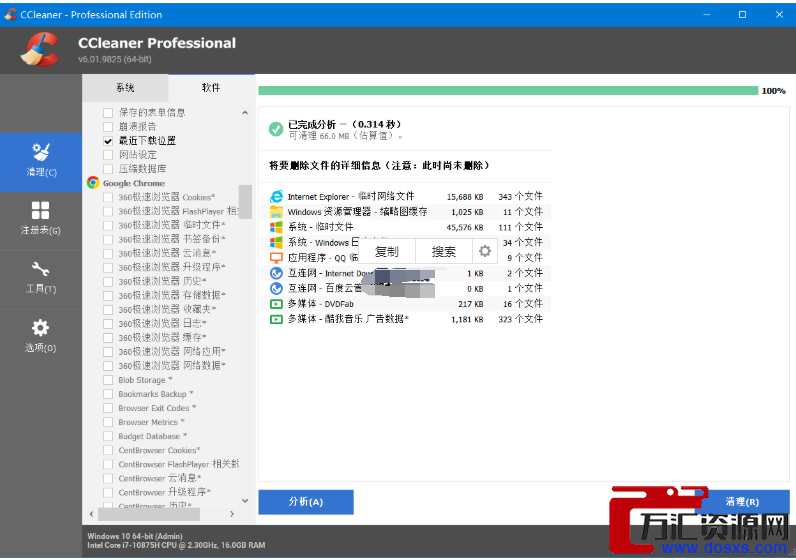Click the Windows flag icon beside 系统 - 临时文件

(x=276, y=227)
